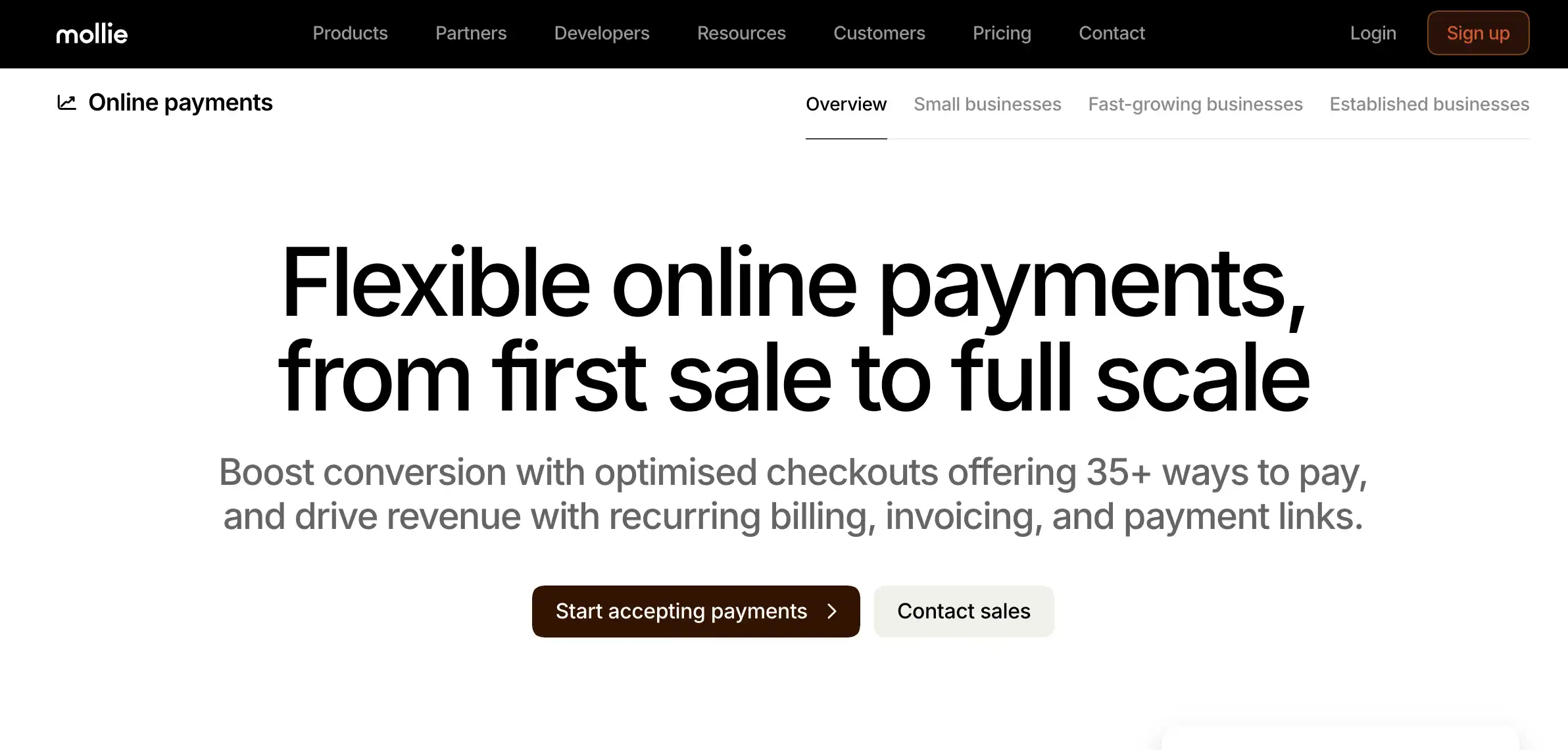Click the chevron arrow in Start accepting payments
Screen dimensions: 1568x750
click(832, 611)
